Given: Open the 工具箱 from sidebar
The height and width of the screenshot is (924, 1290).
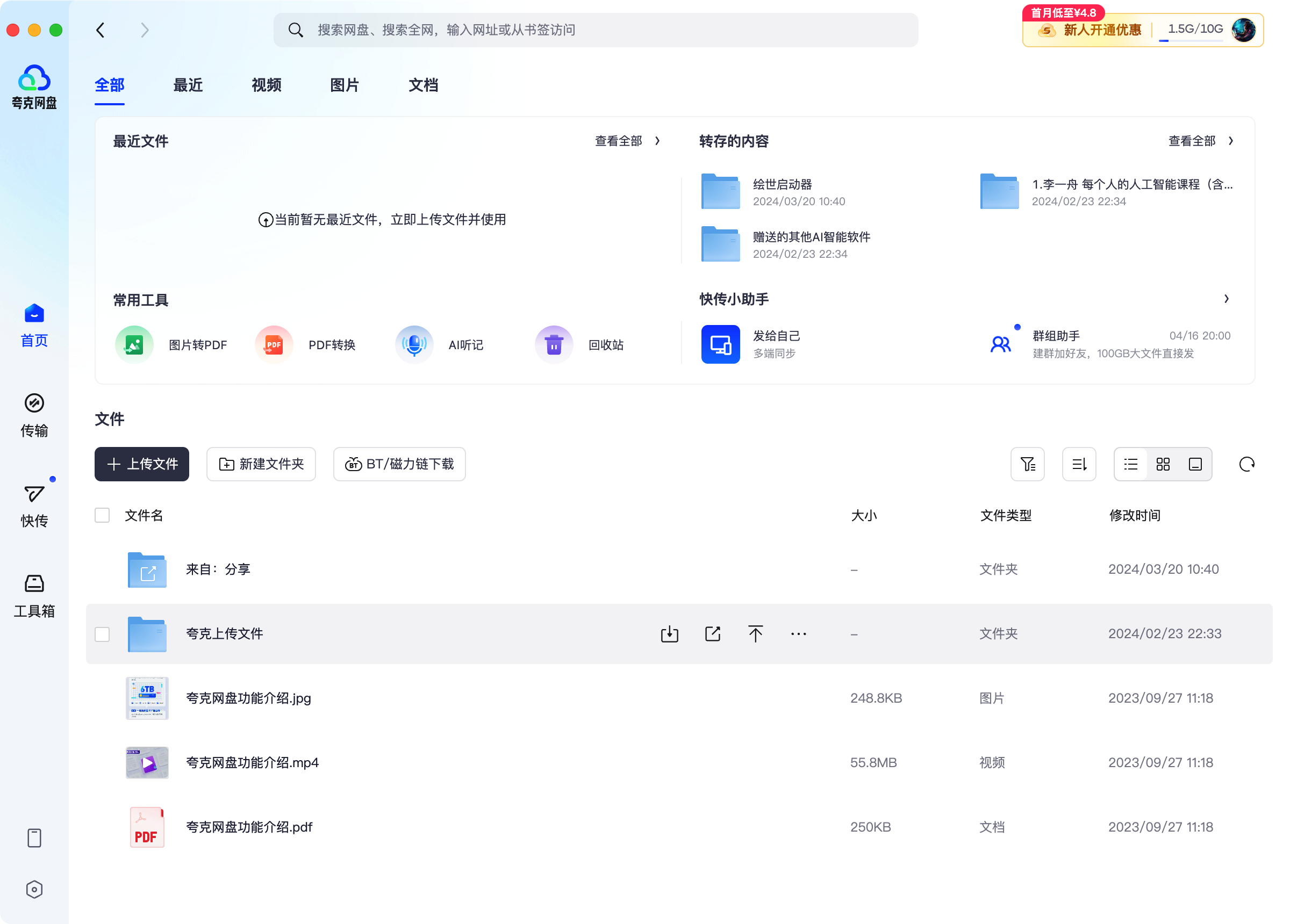Looking at the screenshot, I should coord(33,593).
